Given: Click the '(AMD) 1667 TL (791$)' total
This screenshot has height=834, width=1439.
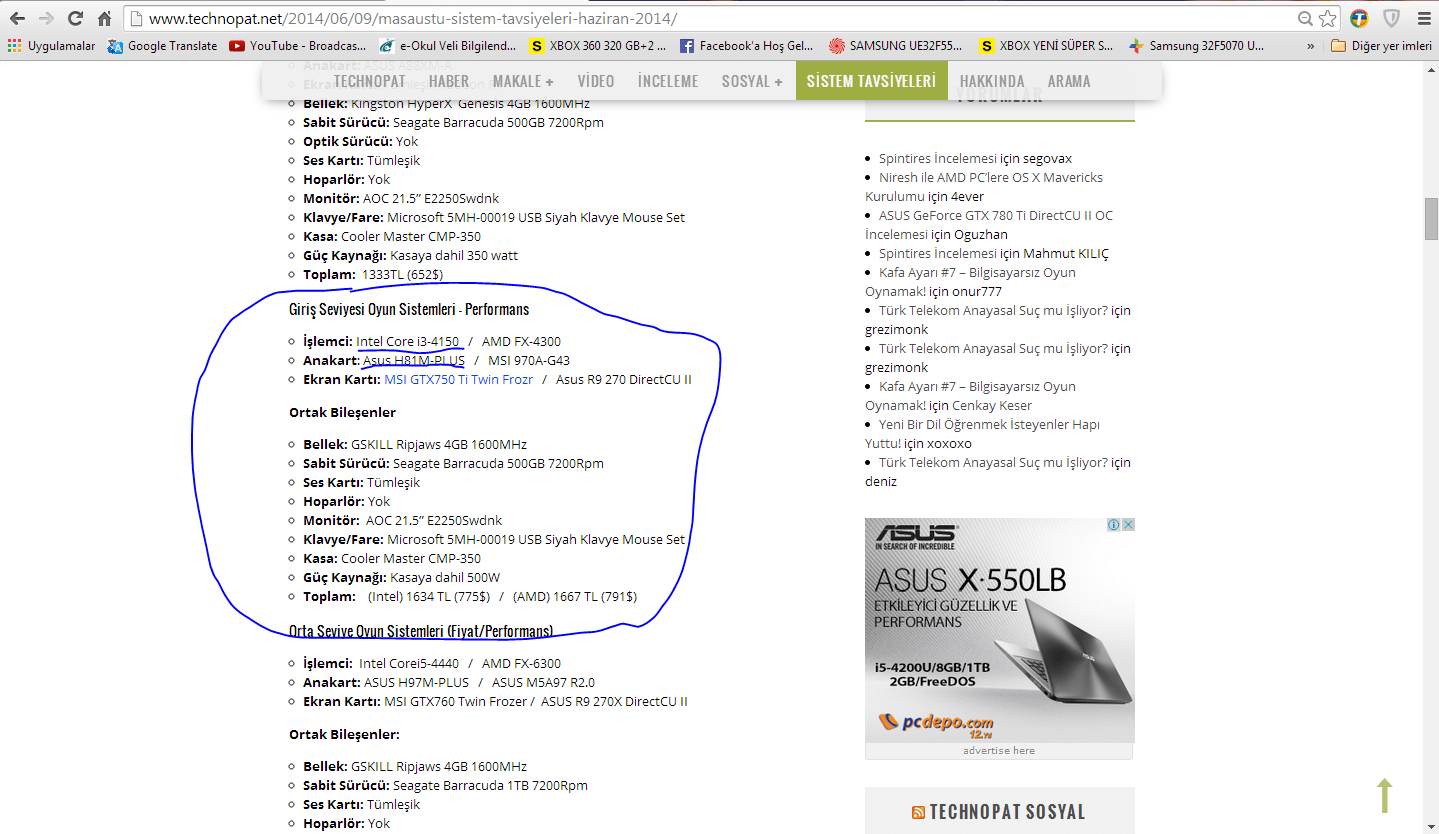Looking at the screenshot, I should (575, 597).
